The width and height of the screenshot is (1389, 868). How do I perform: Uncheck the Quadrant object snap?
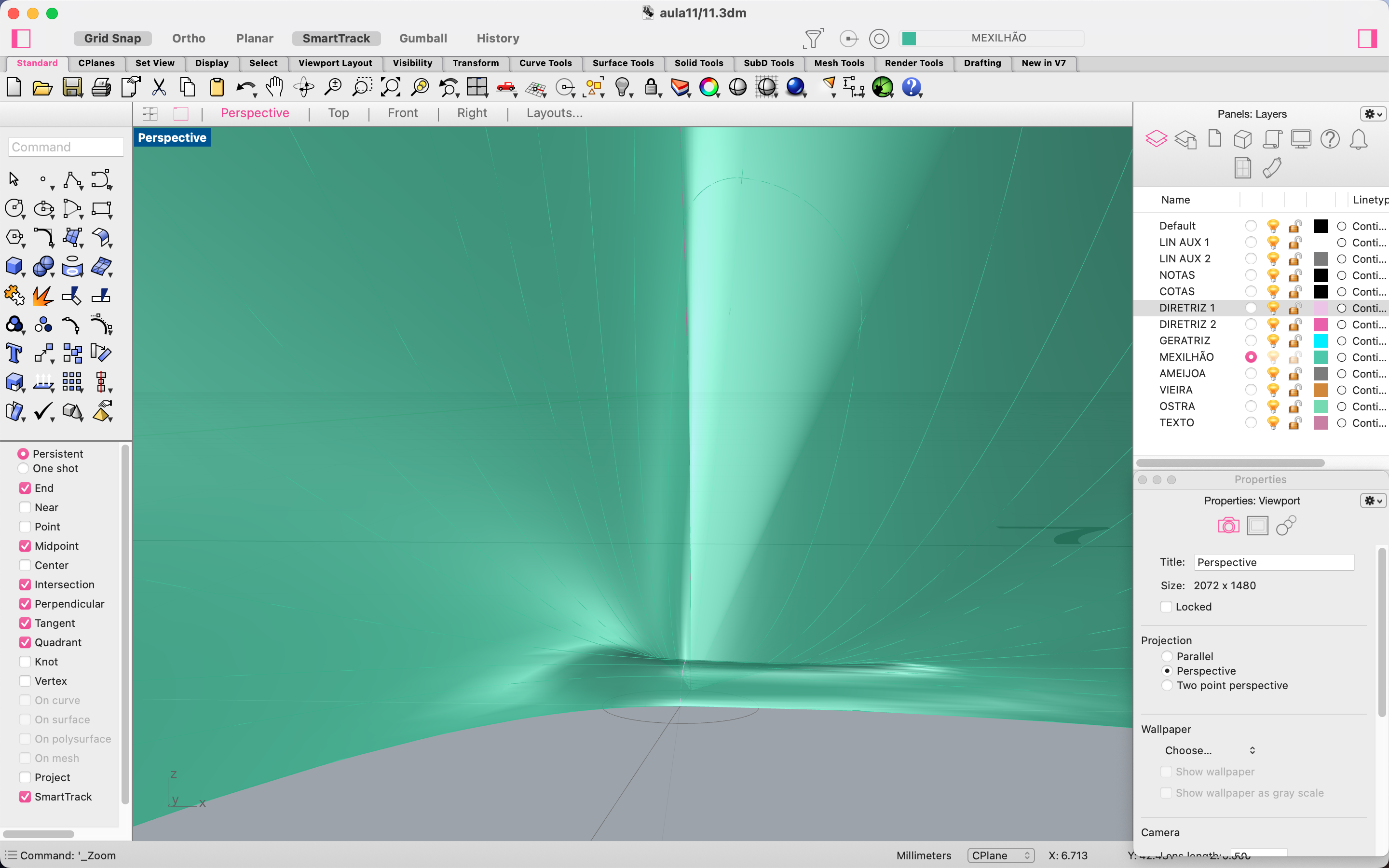(x=25, y=642)
